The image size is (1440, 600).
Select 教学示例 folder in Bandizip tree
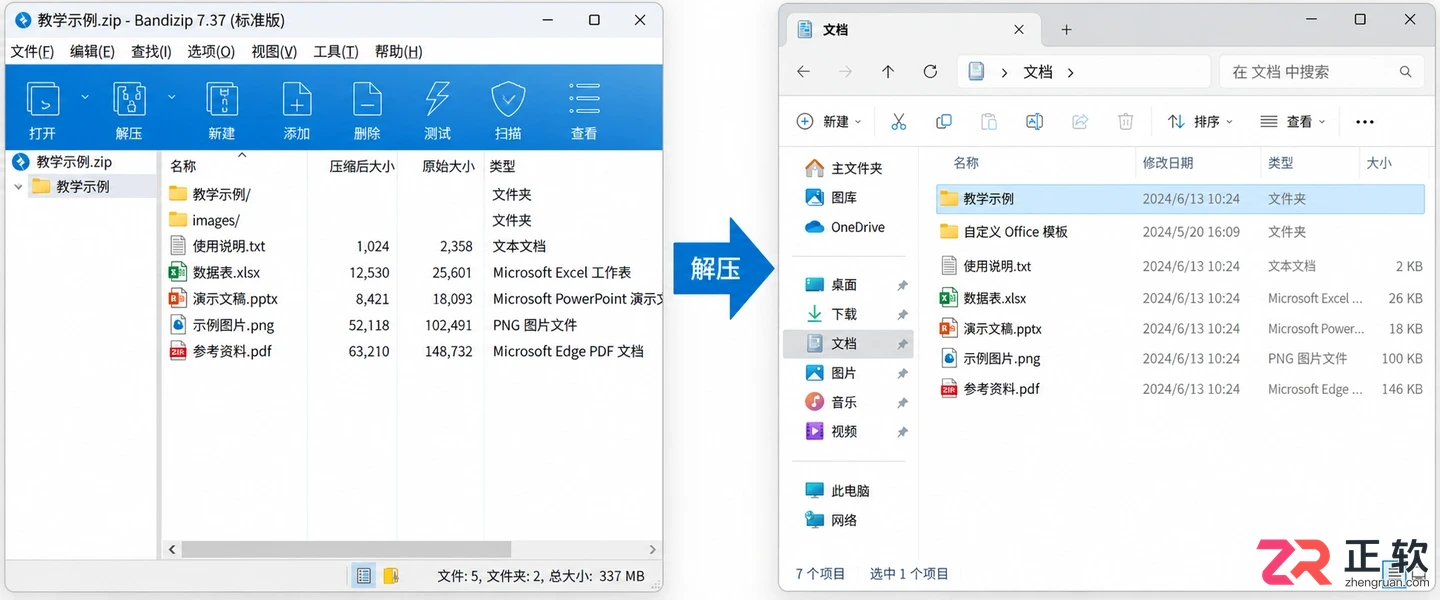pyautogui.click(x=70, y=186)
